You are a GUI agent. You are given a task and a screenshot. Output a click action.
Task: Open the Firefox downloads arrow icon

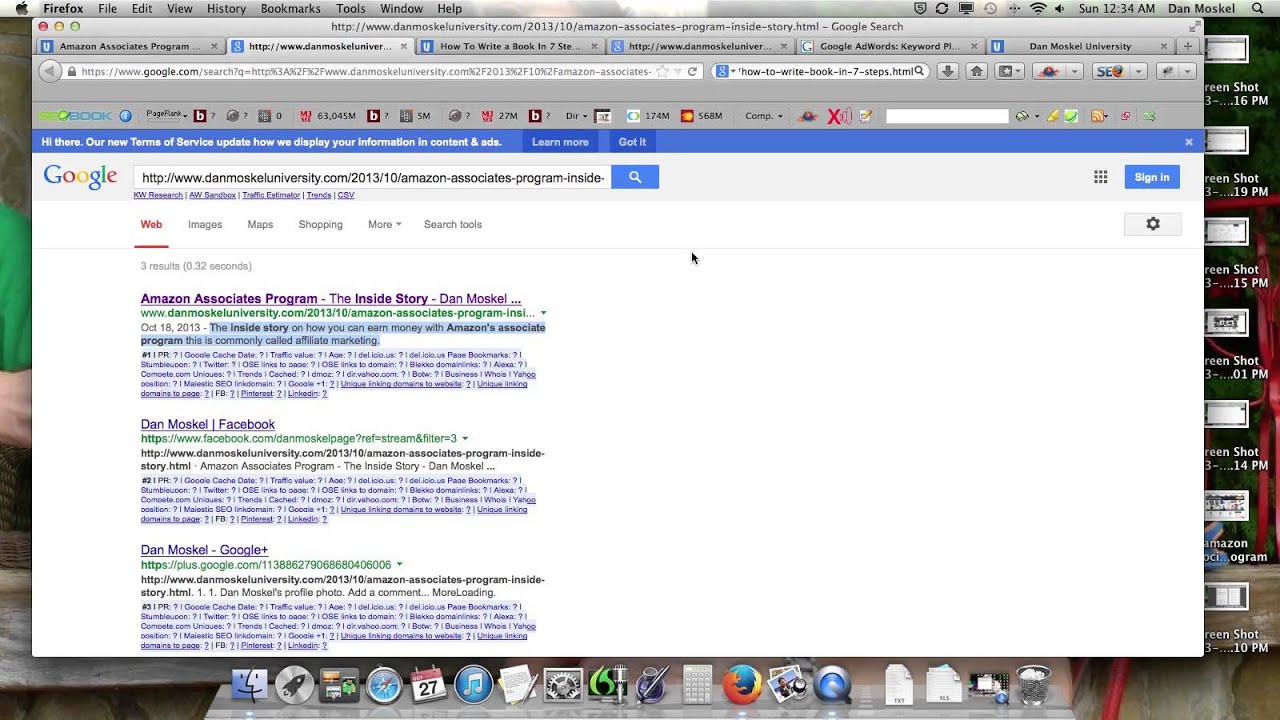[948, 72]
